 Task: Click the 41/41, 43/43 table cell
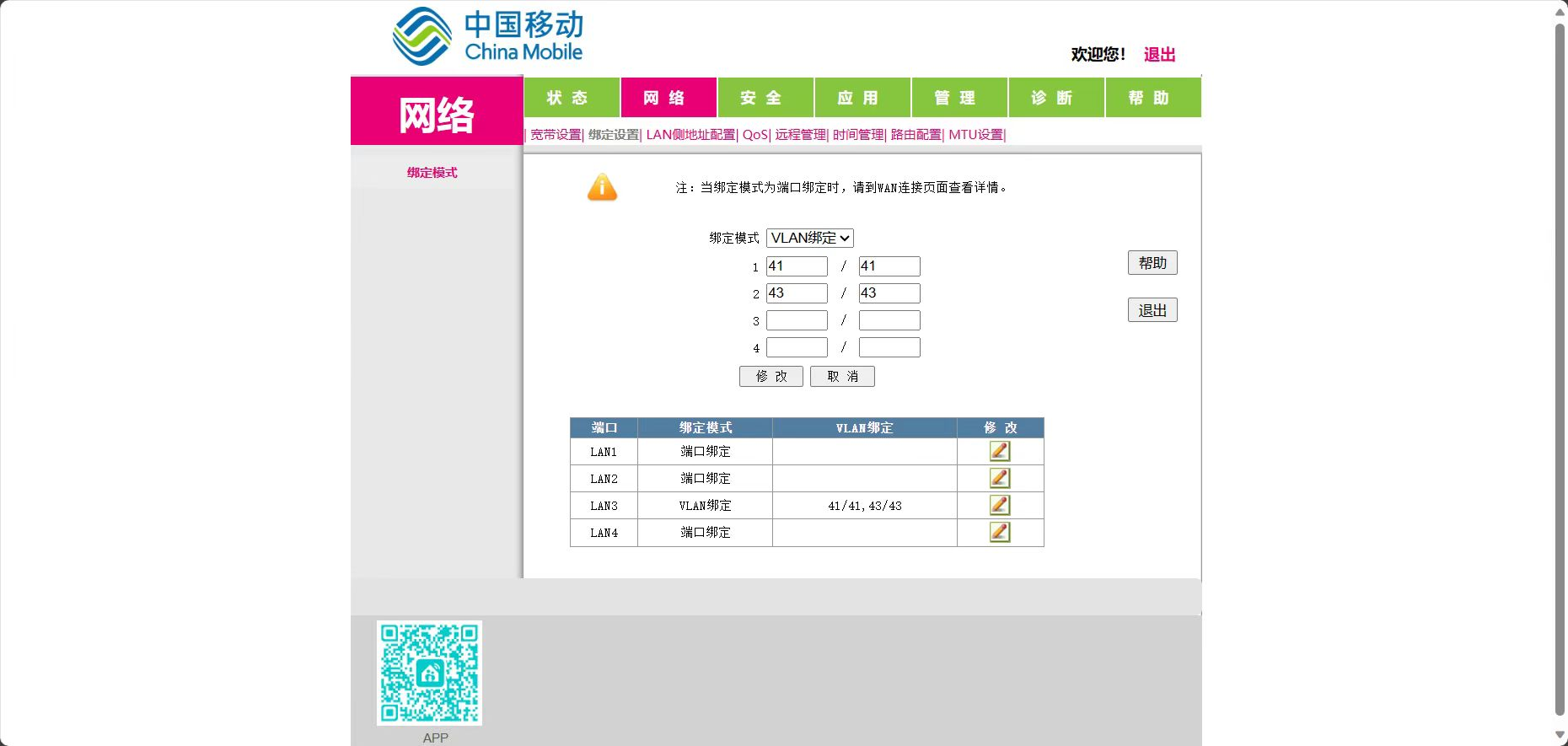tap(865, 506)
